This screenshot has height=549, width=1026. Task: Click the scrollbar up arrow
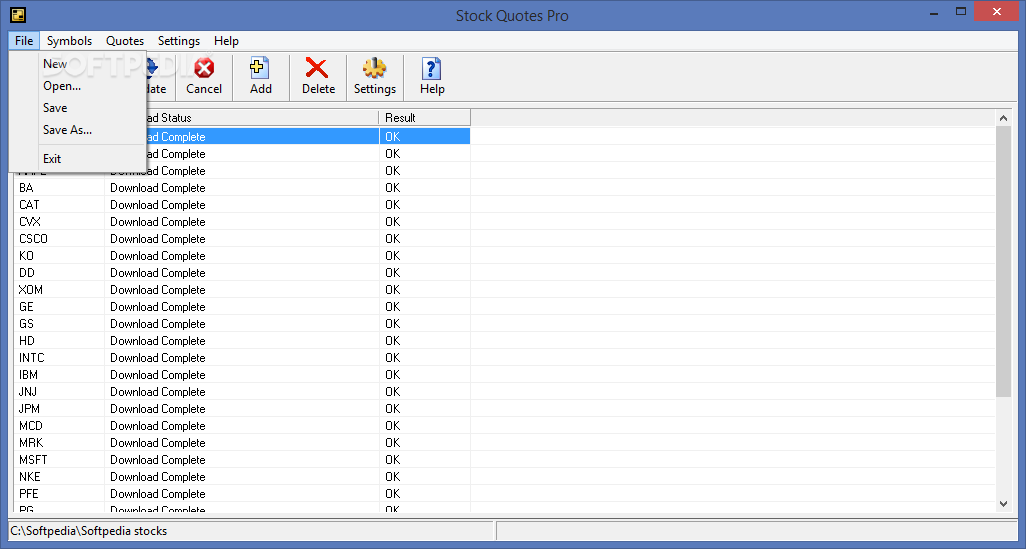point(1003,118)
